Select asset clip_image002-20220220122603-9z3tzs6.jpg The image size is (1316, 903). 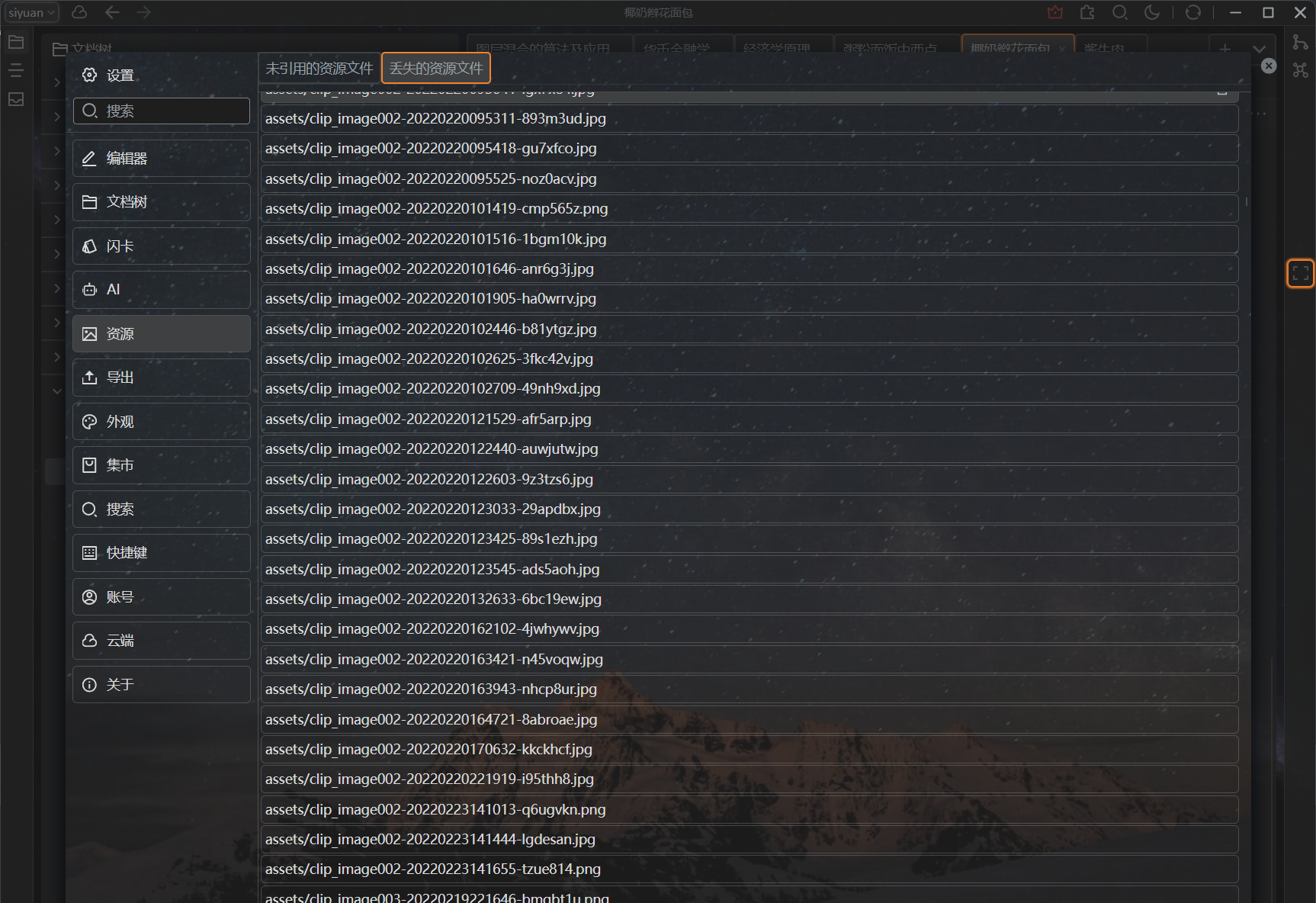(x=749, y=480)
